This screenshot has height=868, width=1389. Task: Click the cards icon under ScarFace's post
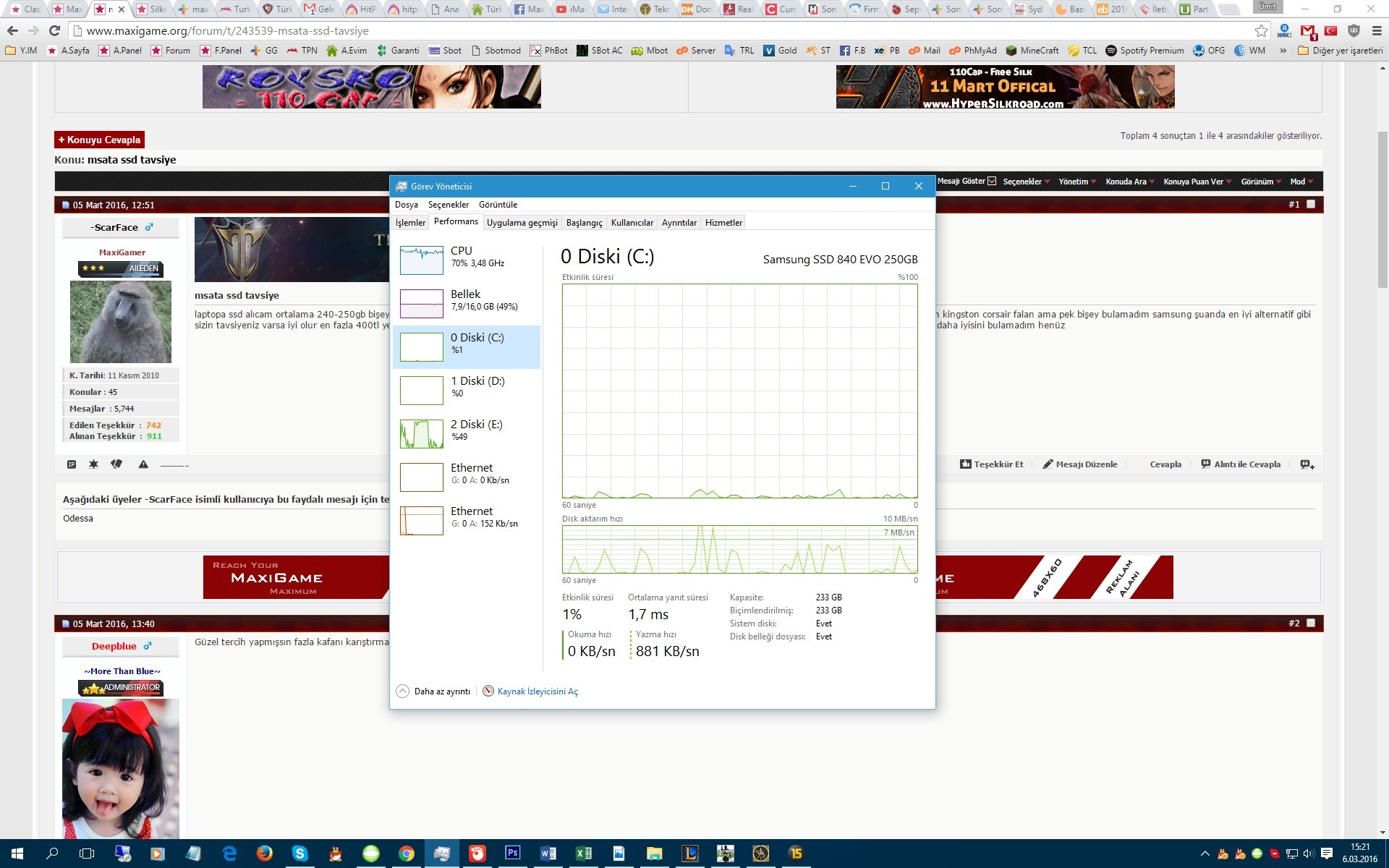click(x=116, y=464)
